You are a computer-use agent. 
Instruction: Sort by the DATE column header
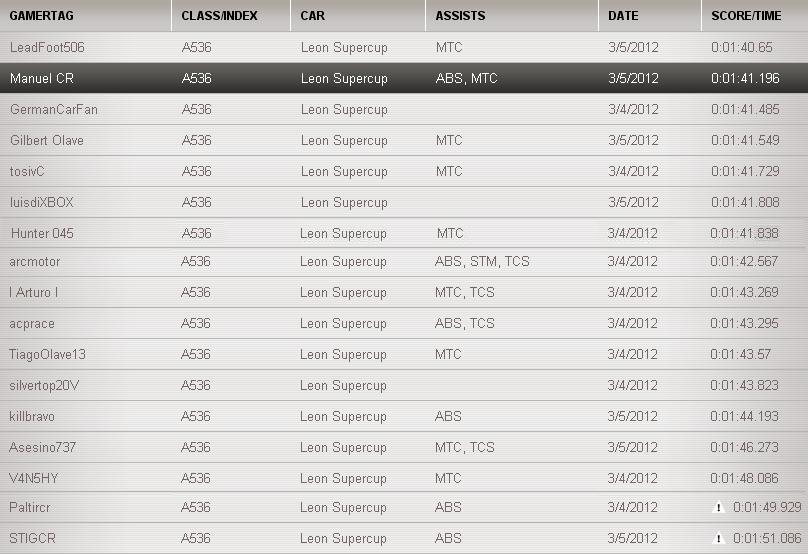click(x=623, y=16)
